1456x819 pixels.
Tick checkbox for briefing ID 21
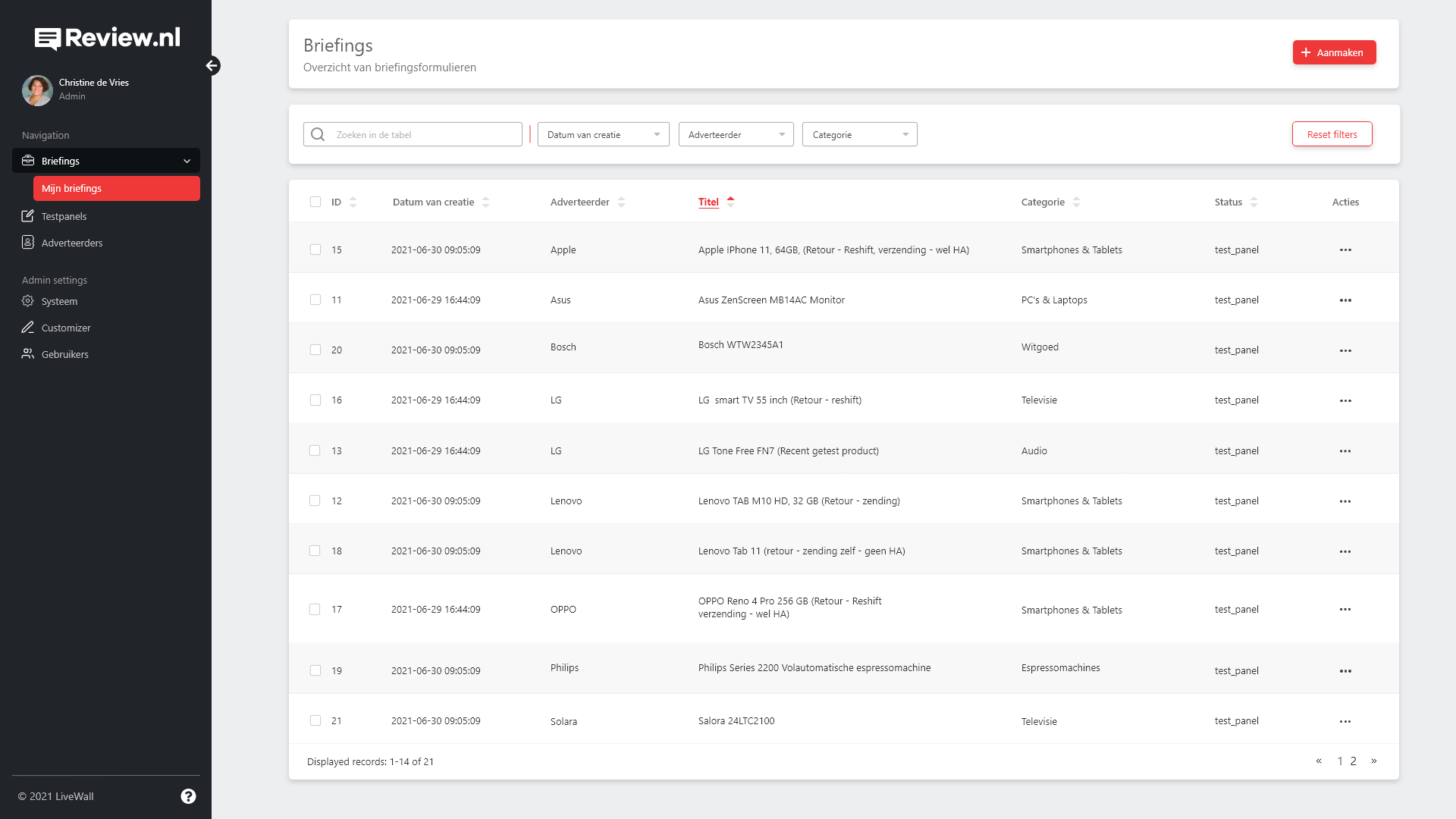pos(315,720)
